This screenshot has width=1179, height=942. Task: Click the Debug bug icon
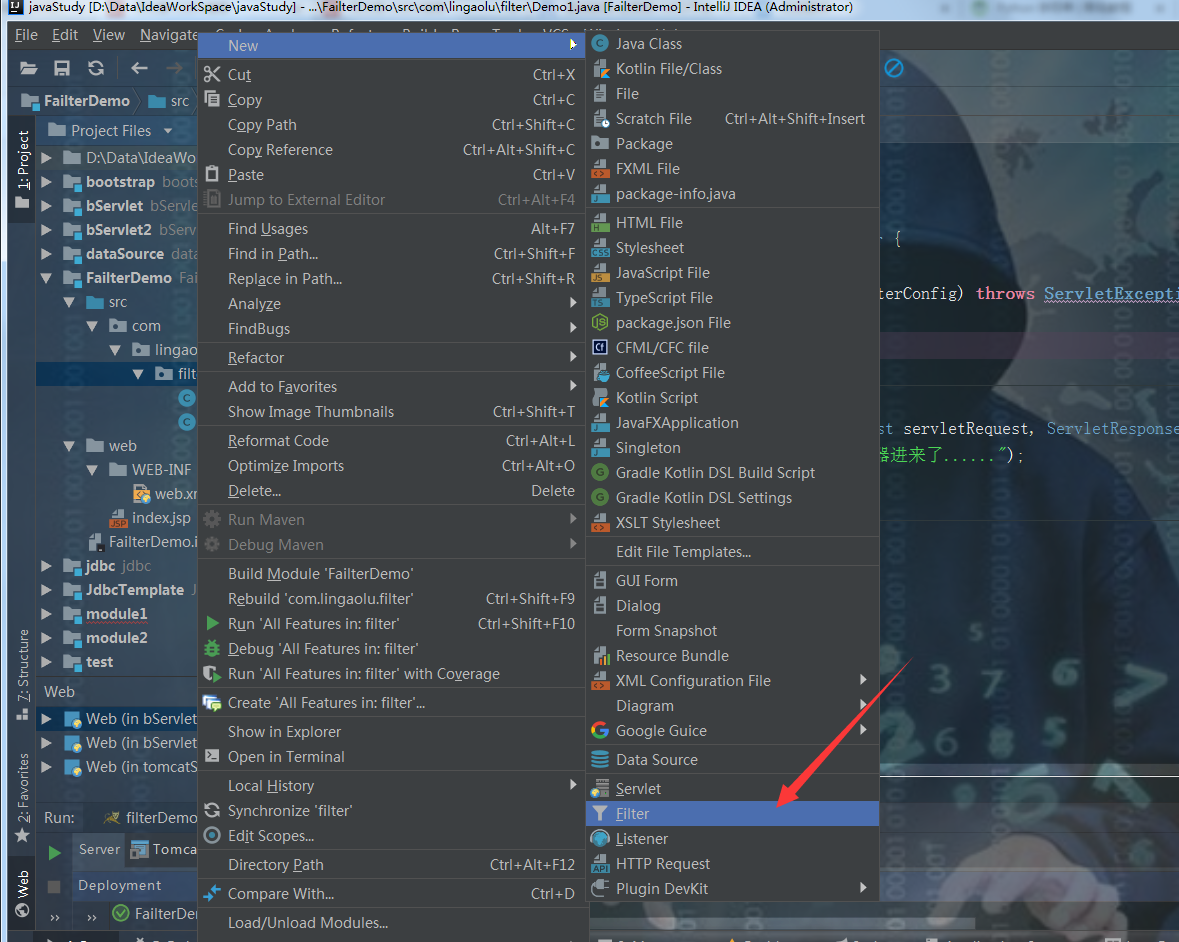pyautogui.click(x=212, y=649)
